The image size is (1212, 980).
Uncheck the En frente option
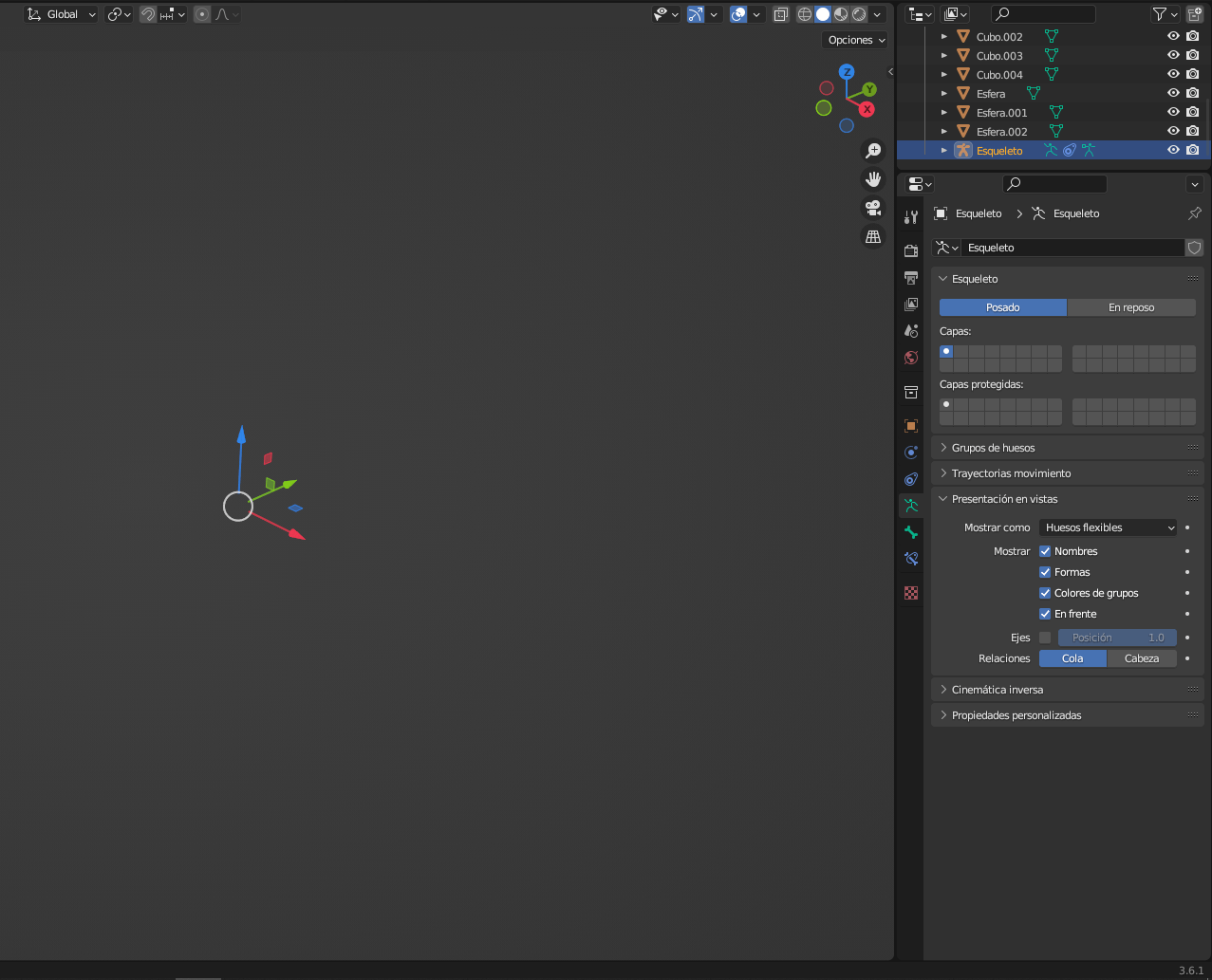(x=1044, y=613)
